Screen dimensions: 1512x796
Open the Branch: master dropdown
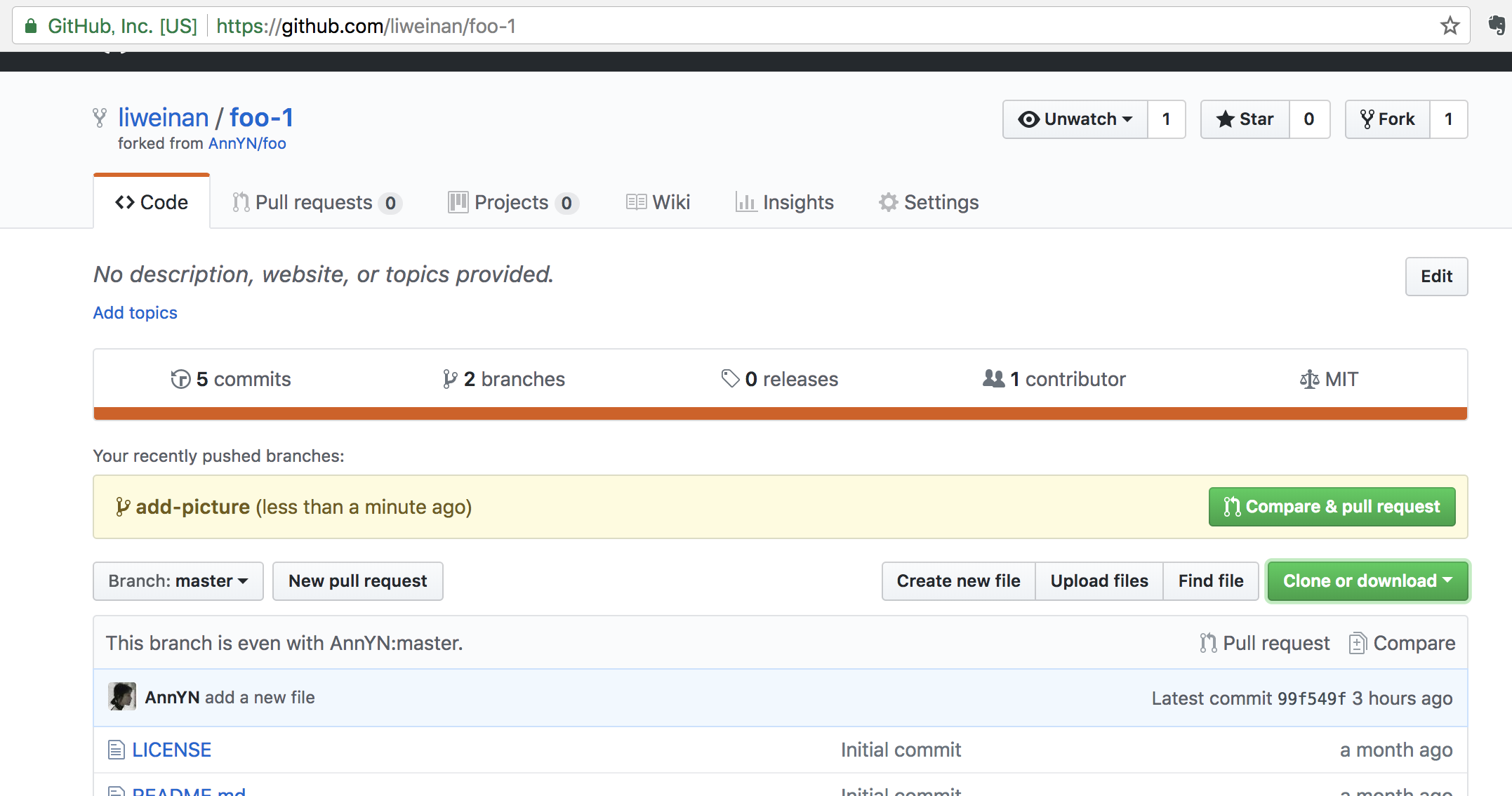[x=178, y=581]
